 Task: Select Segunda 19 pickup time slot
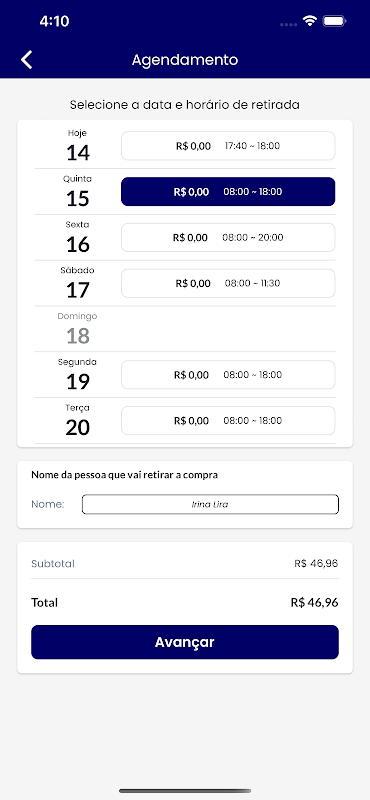228,374
